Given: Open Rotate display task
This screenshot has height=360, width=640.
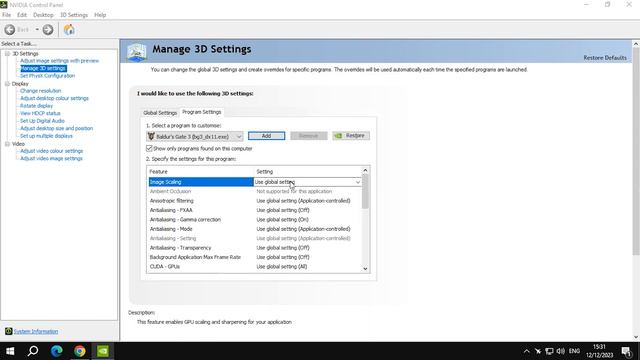Looking at the screenshot, I should 36,106.
